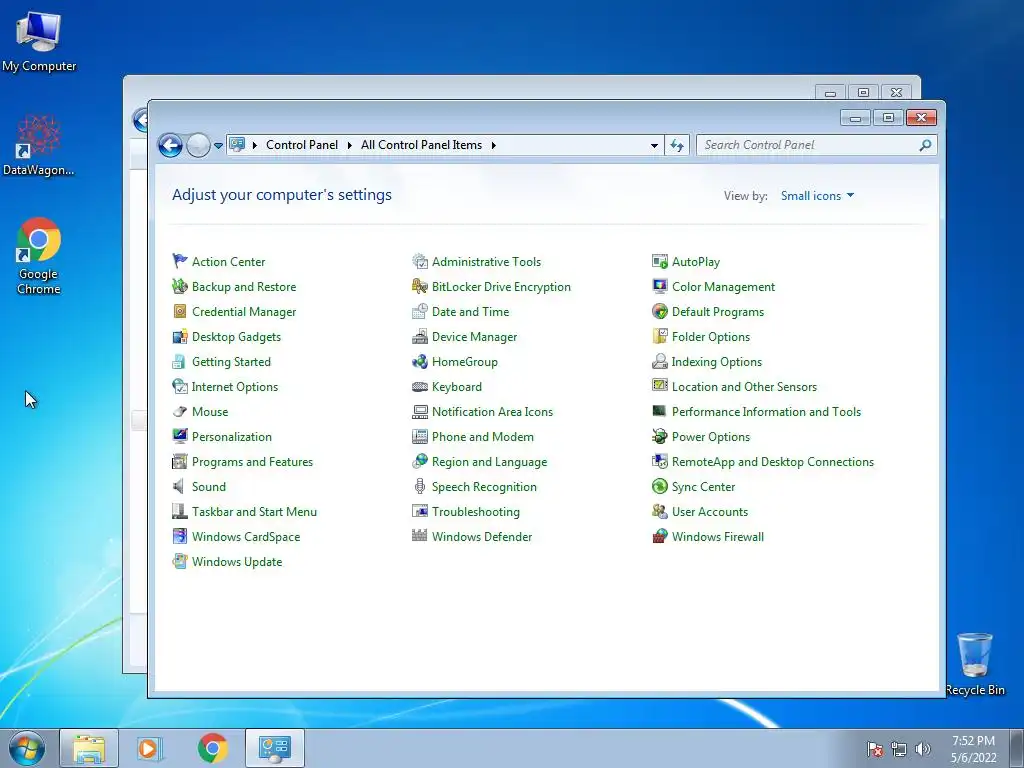Click the volume icon in system tray

point(922,749)
